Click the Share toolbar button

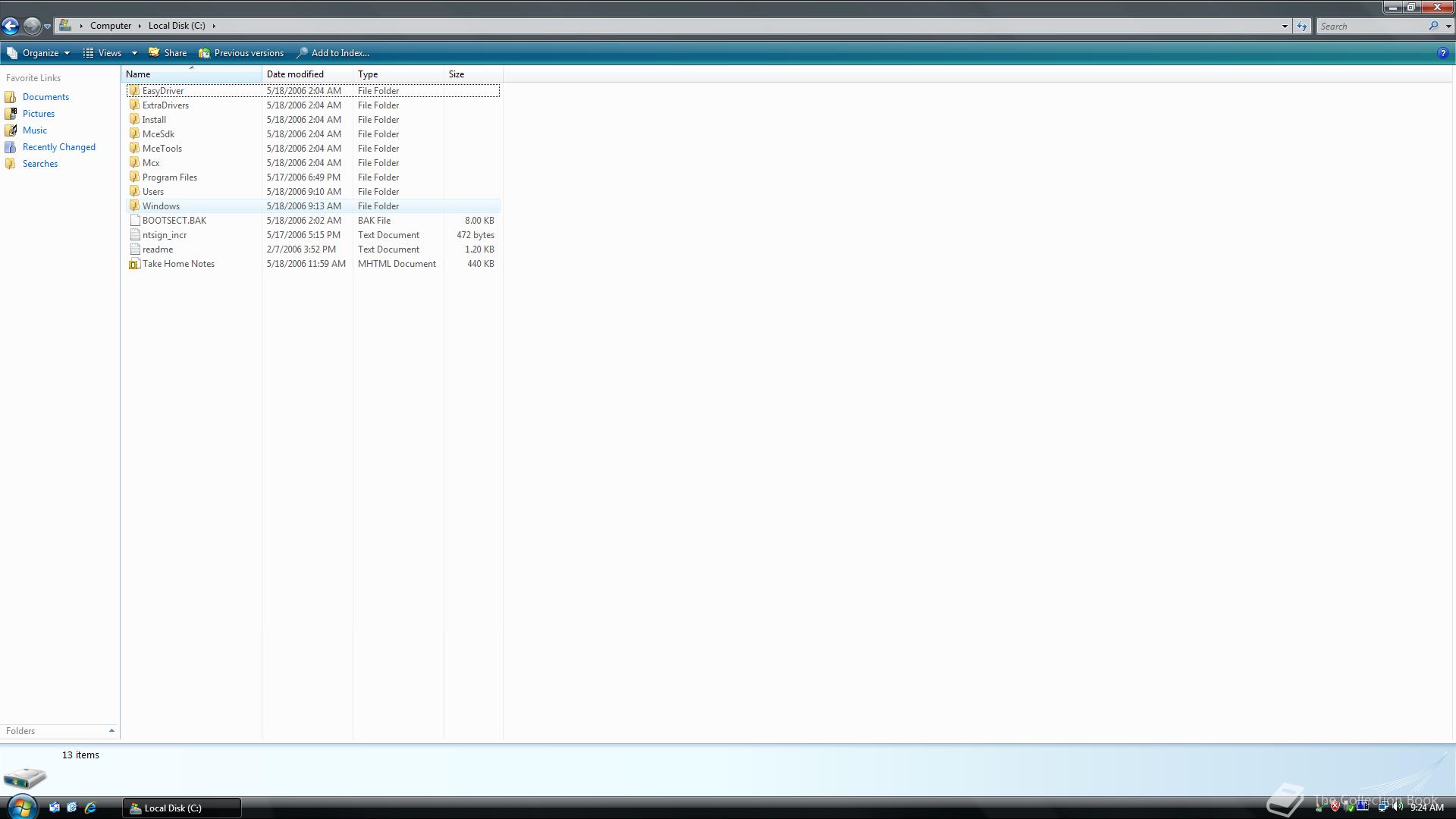168,53
